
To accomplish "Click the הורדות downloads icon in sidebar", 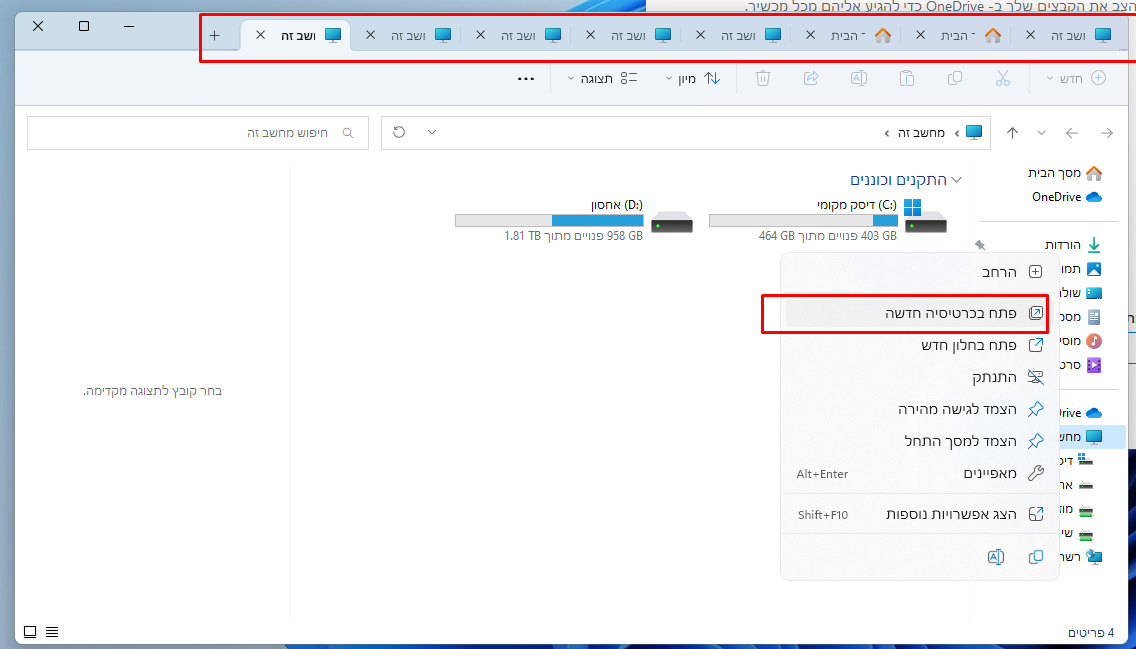I will [1093, 245].
